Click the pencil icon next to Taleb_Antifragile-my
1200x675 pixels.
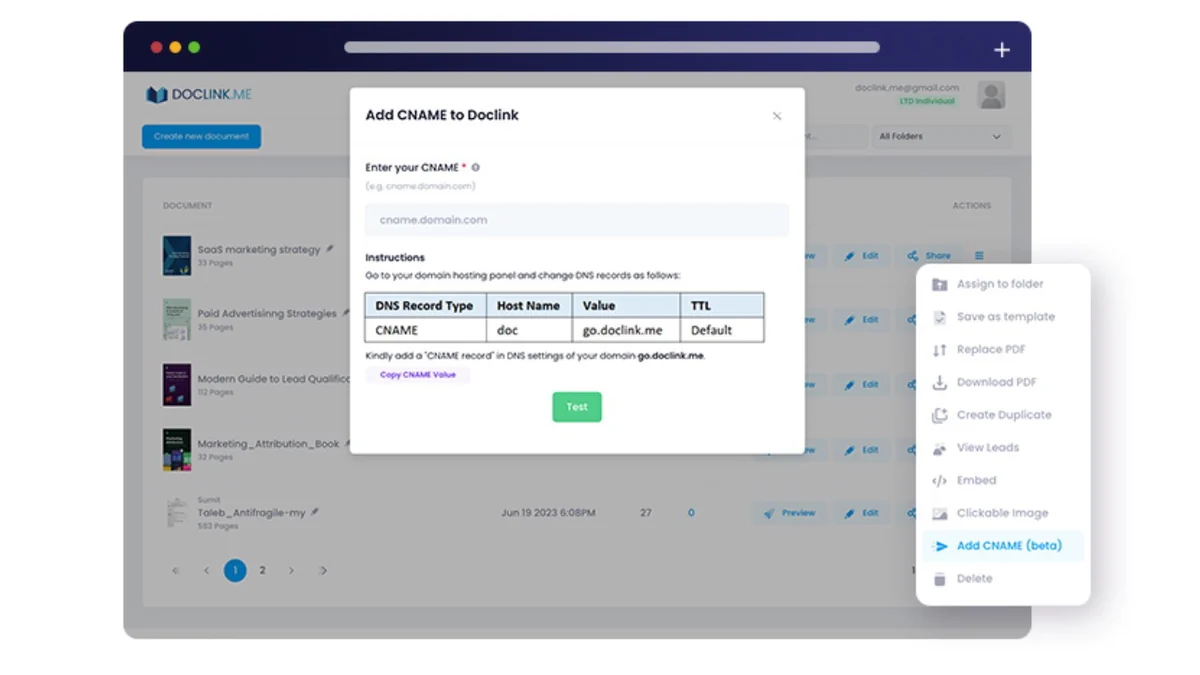[x=315, y=512]
